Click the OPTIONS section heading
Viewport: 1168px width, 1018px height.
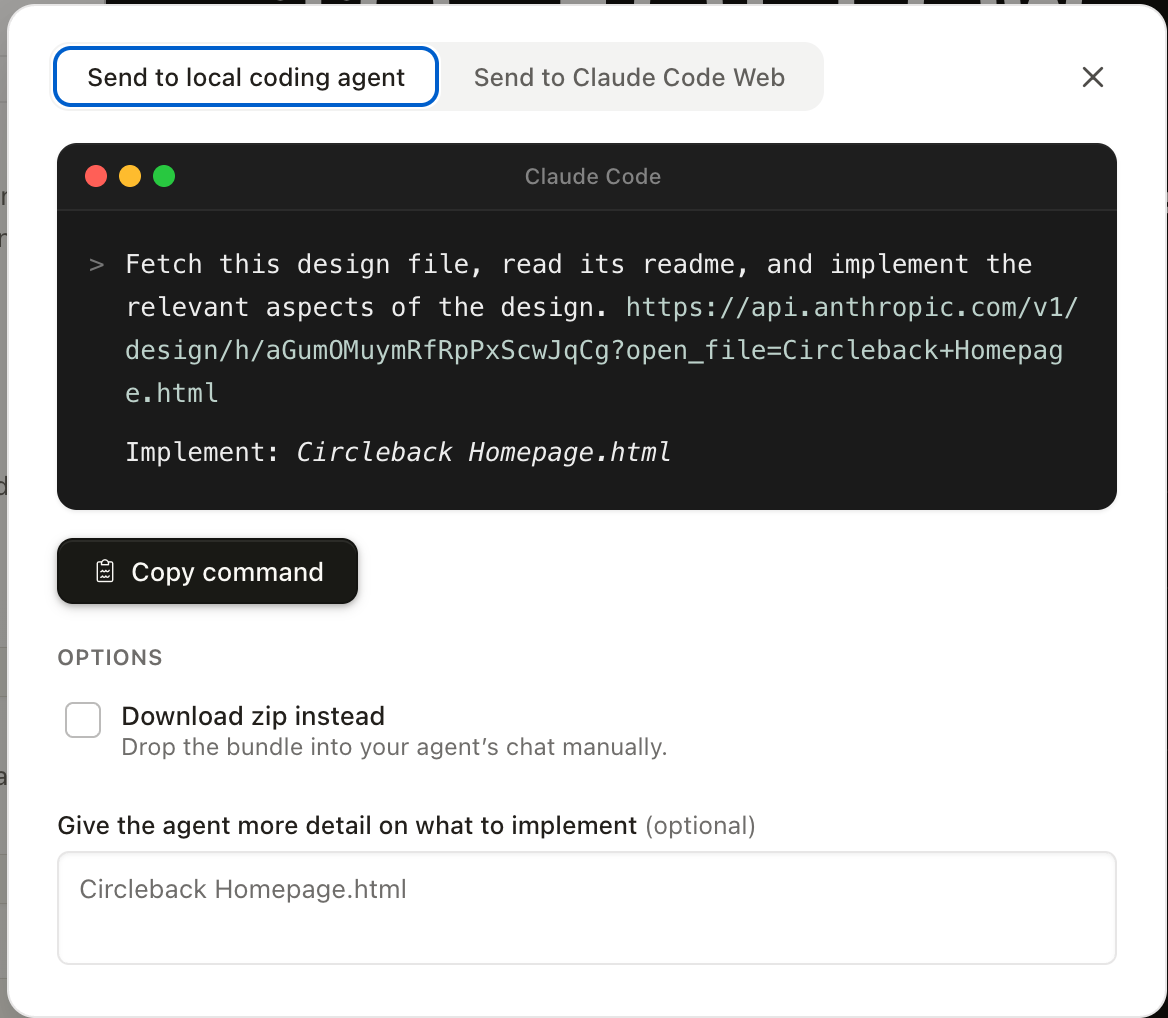pyautogui.click(x=110, y=658)
